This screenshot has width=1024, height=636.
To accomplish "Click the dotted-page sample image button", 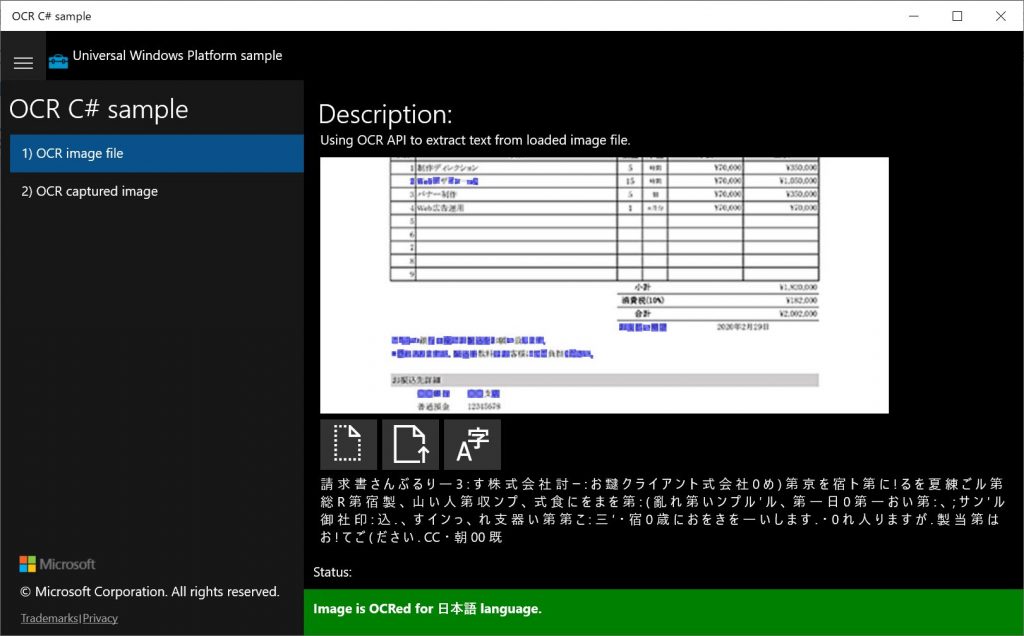I will tap(348, 444).
